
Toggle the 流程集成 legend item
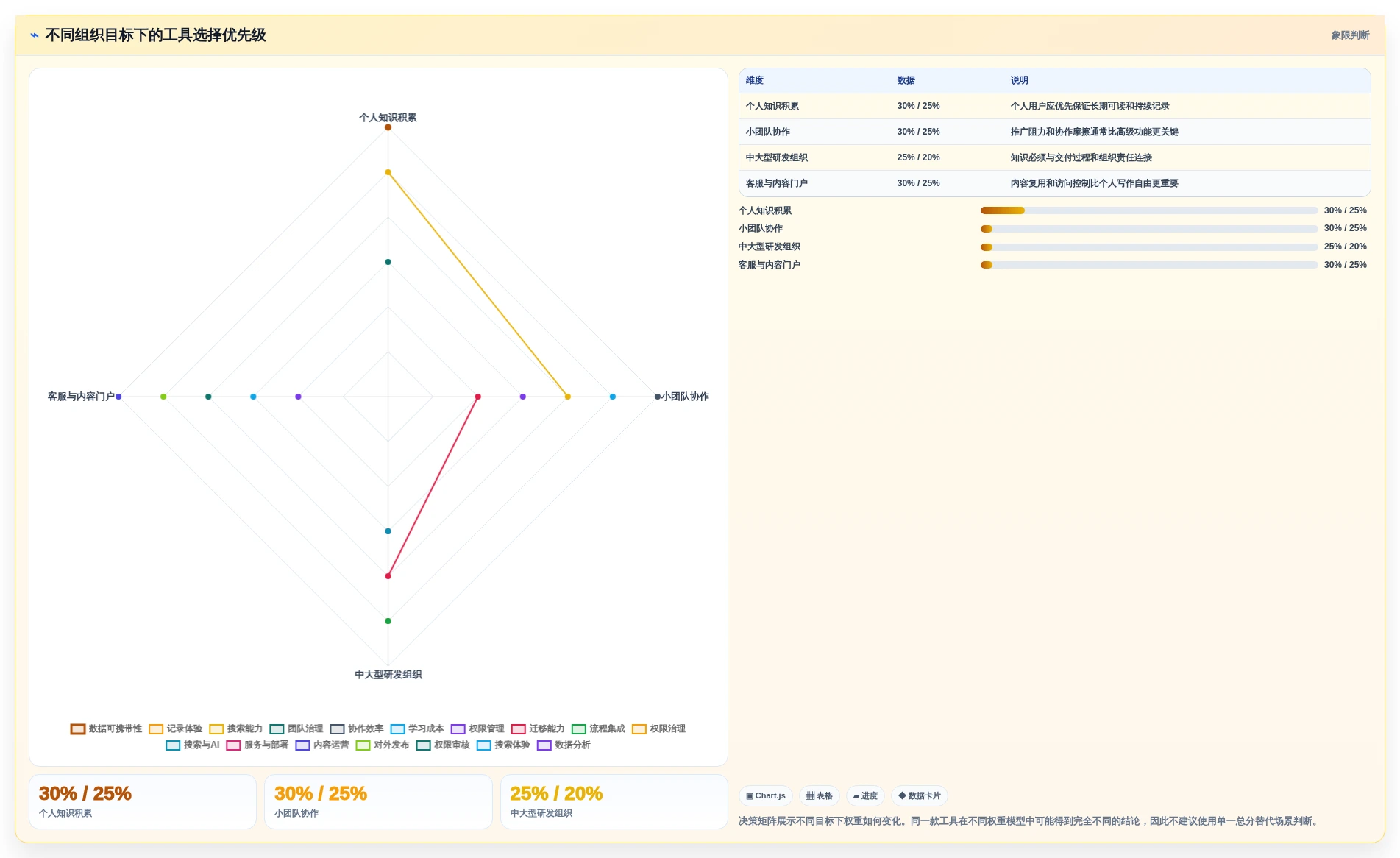click(598, 728)
